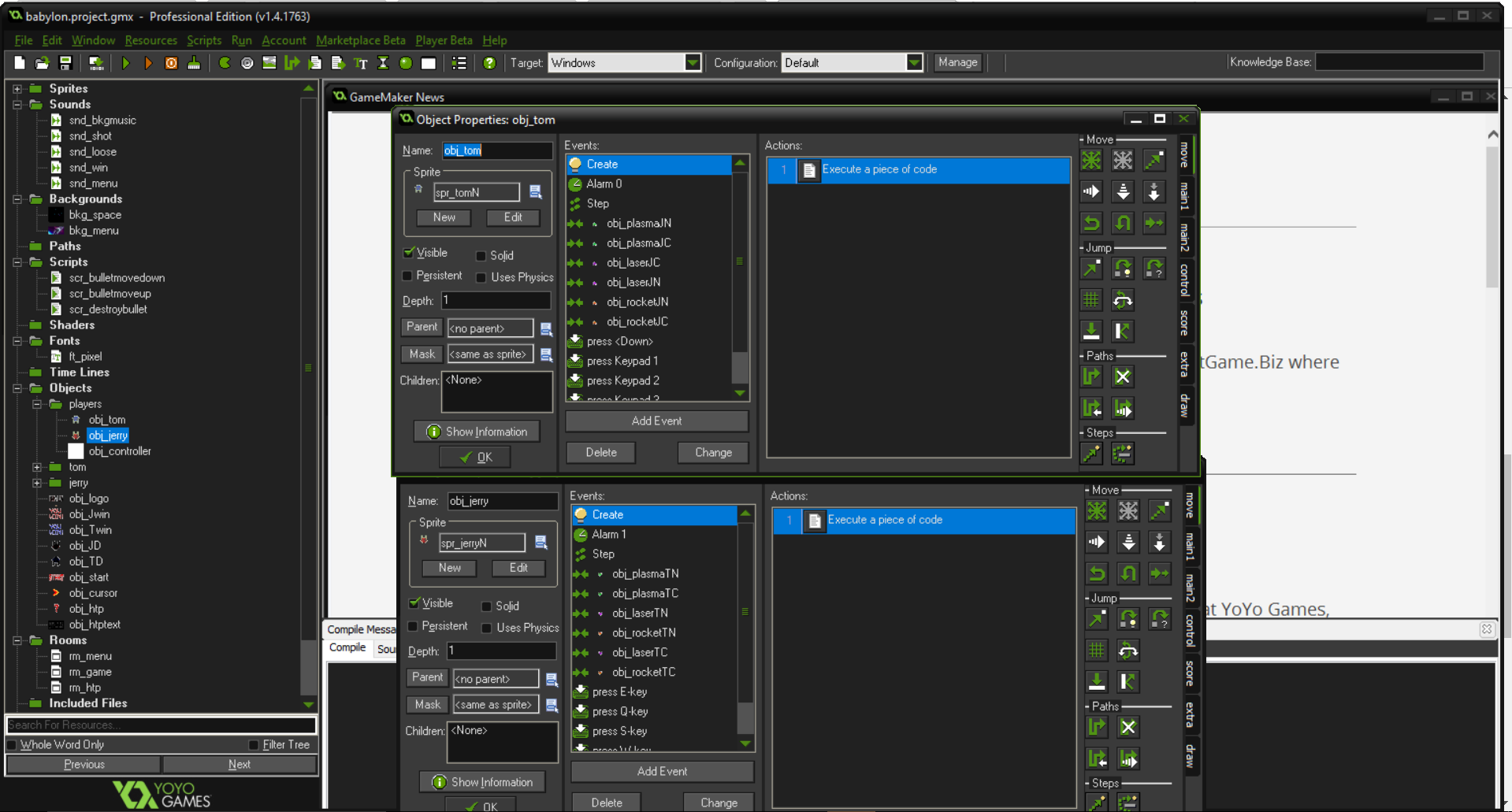Switch to the main1 actions tab in obj_tom
The image size is (1512, 812).
[x=1184, y=196]
